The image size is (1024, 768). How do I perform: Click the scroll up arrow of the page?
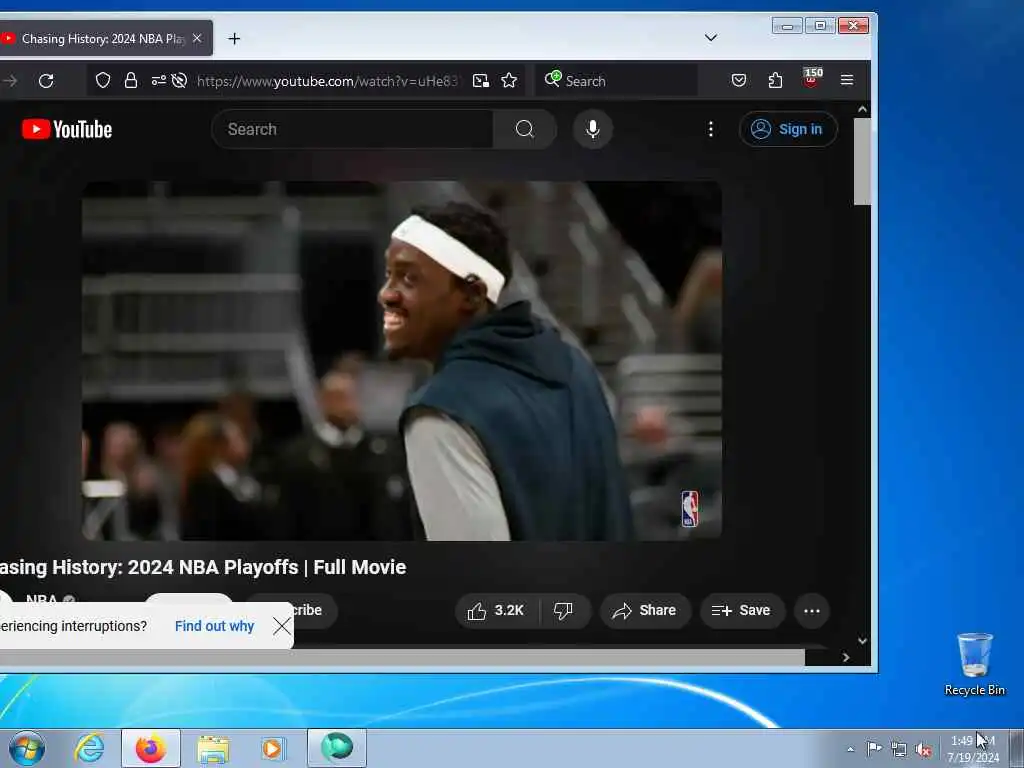pos(862,110)
